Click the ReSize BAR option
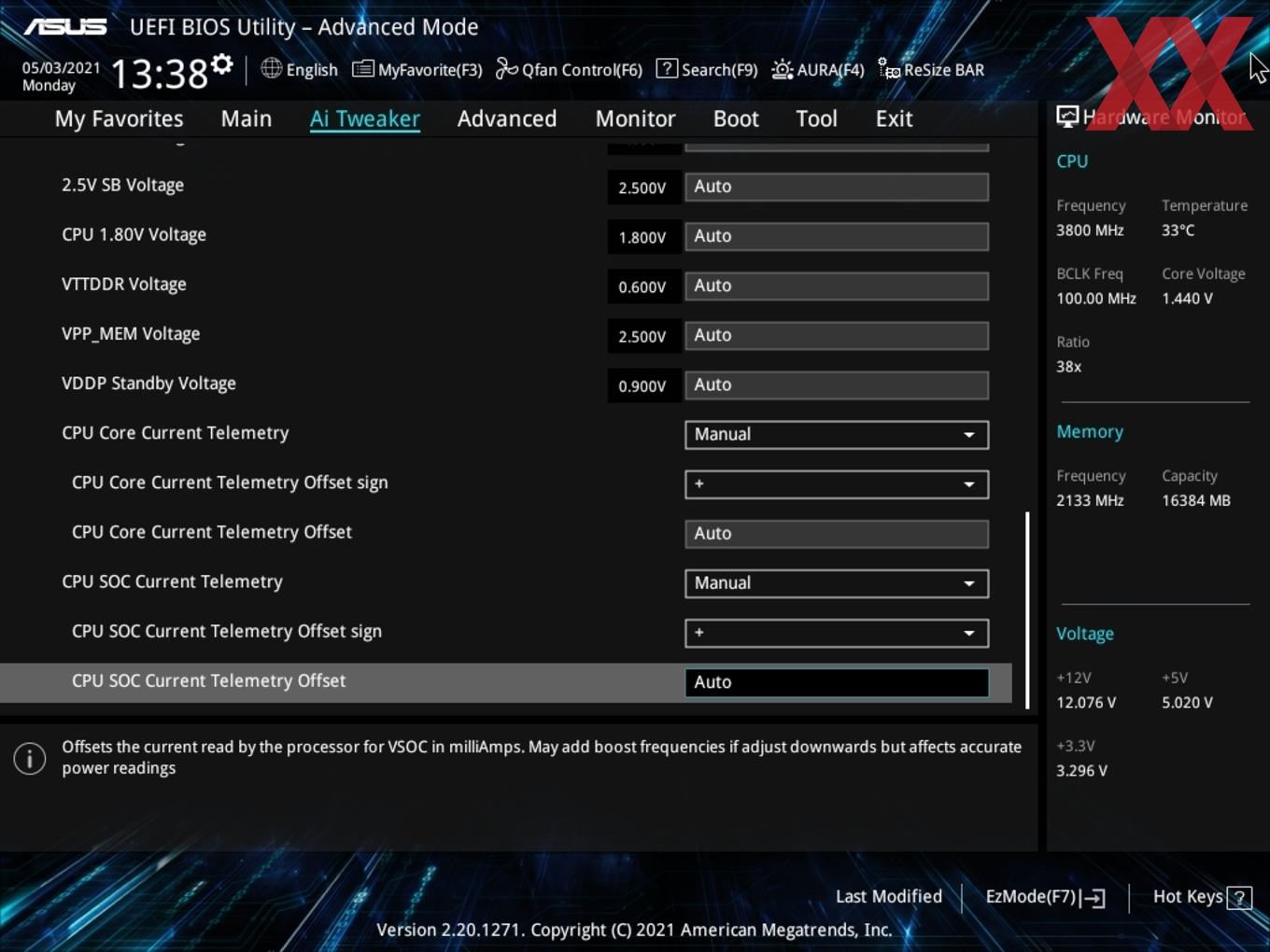This screenshot has height=952, width=1270. coord(931,70)
